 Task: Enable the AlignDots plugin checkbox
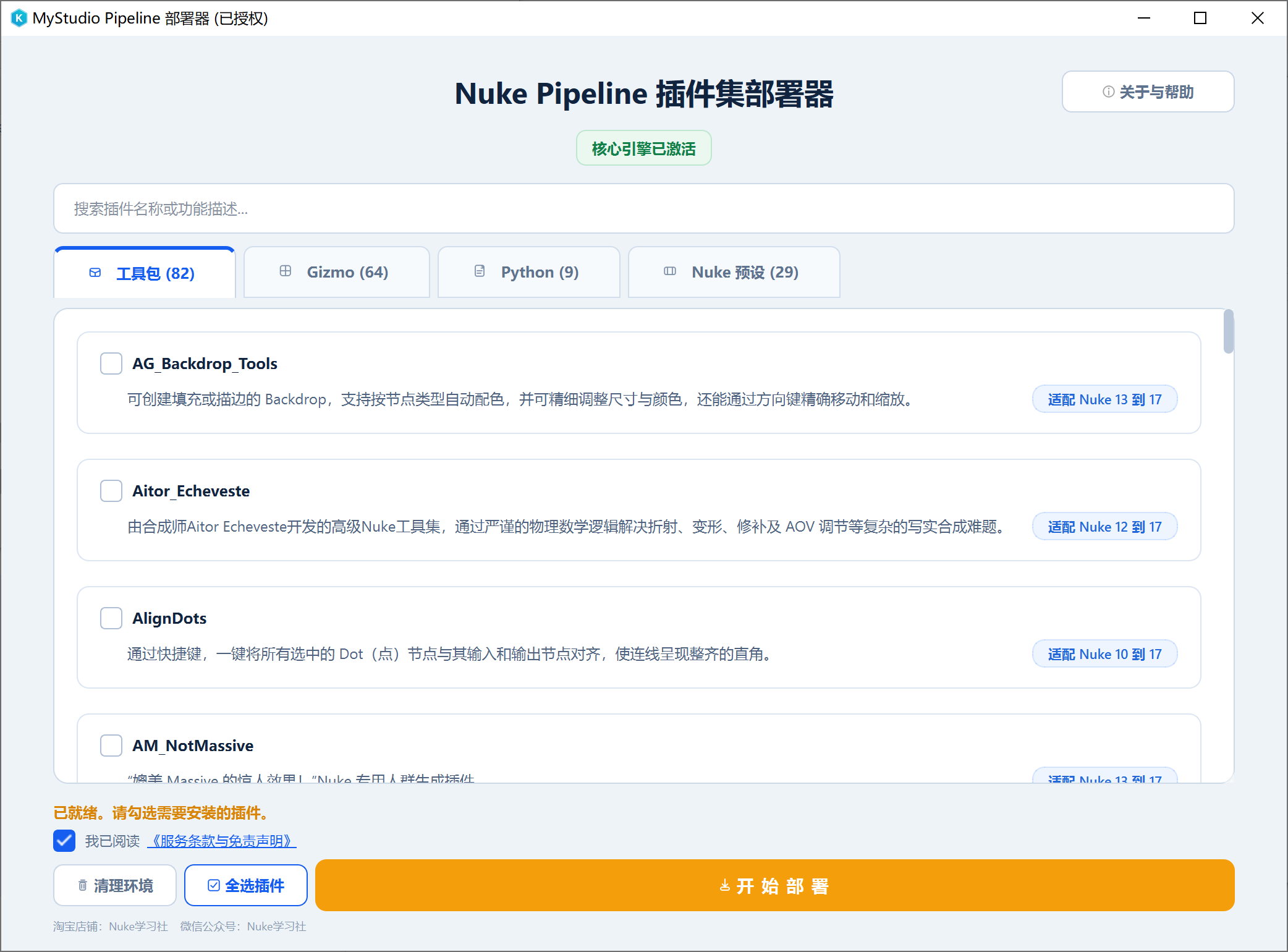click(111, 618)
